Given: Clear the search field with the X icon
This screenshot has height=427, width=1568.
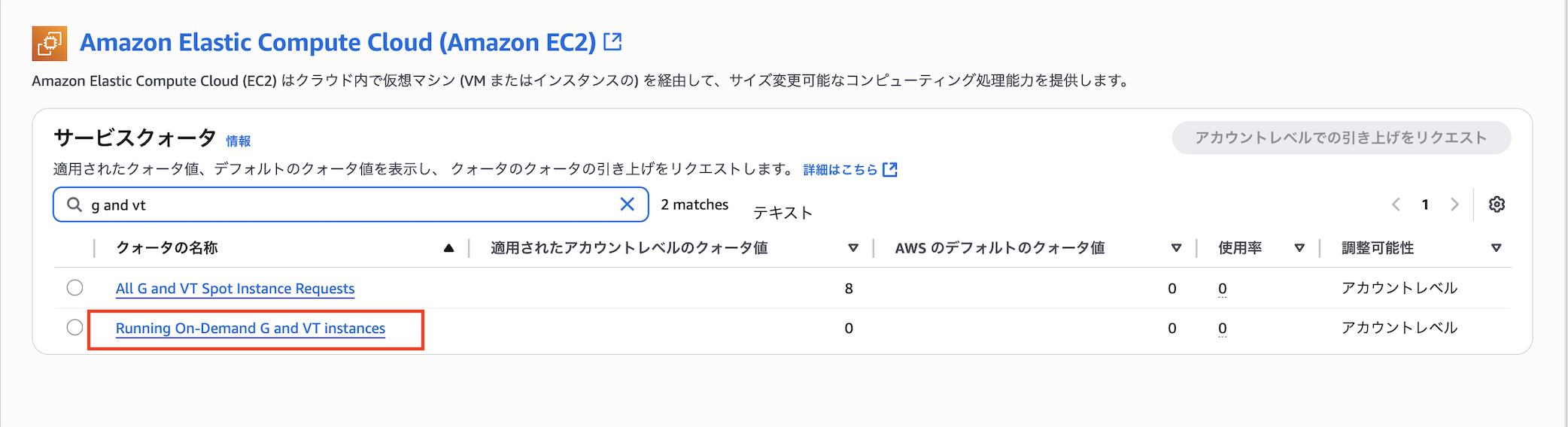Looking at the screenshot, I should tap(627, 204).
